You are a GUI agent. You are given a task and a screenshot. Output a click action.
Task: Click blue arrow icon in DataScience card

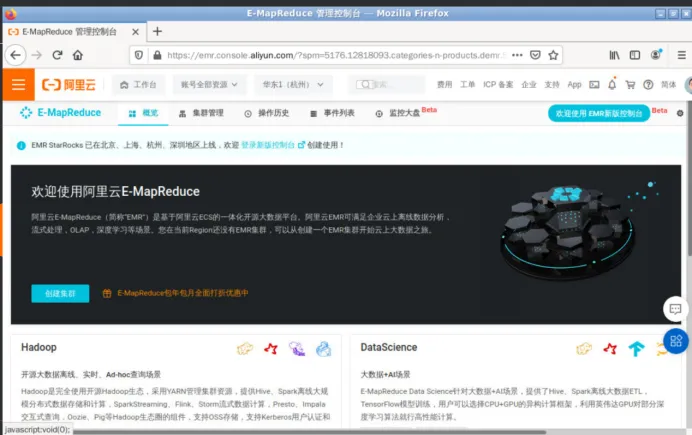636,349
